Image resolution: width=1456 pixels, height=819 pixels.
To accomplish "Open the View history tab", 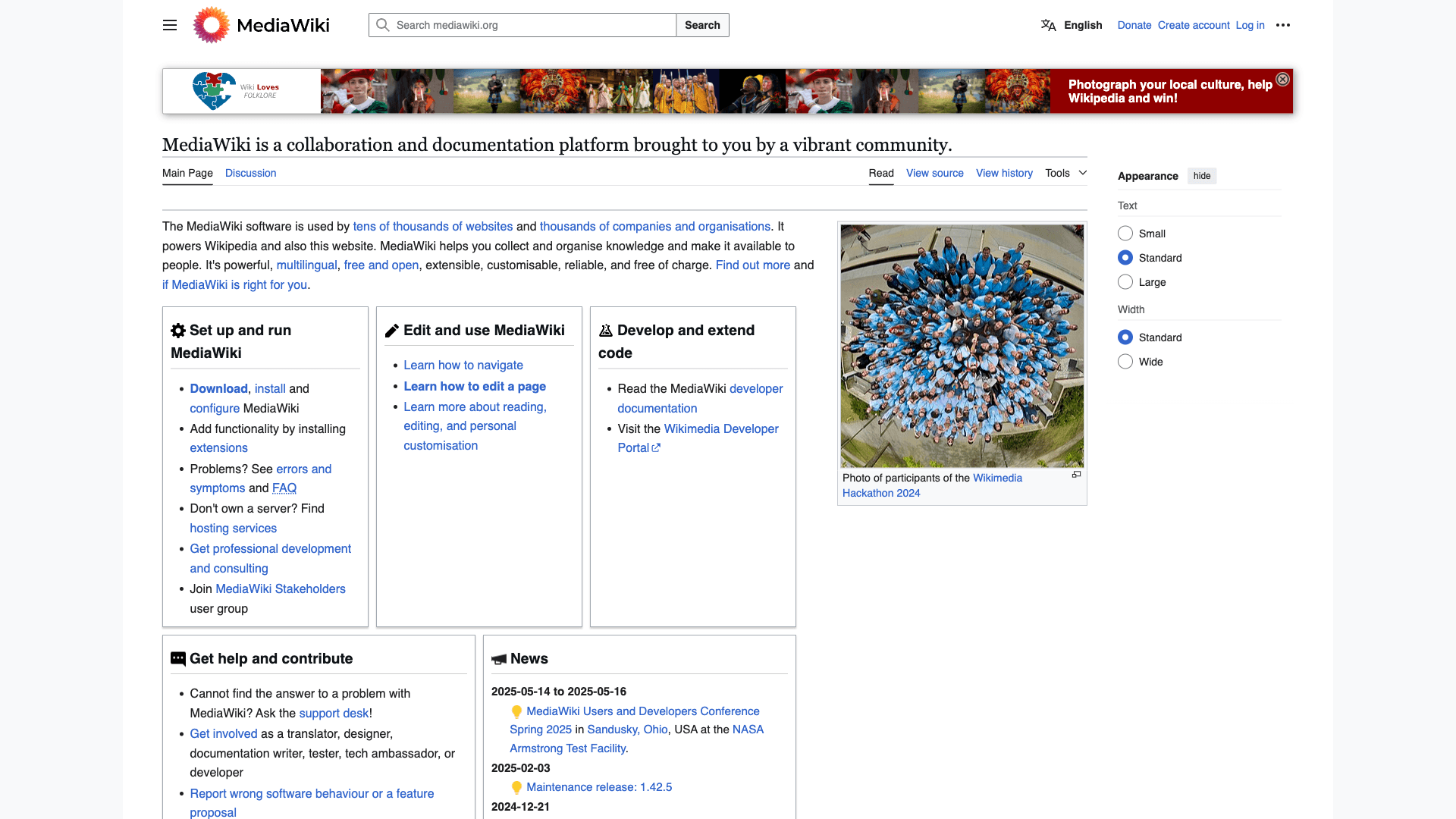I will [x=1004, y=173].
